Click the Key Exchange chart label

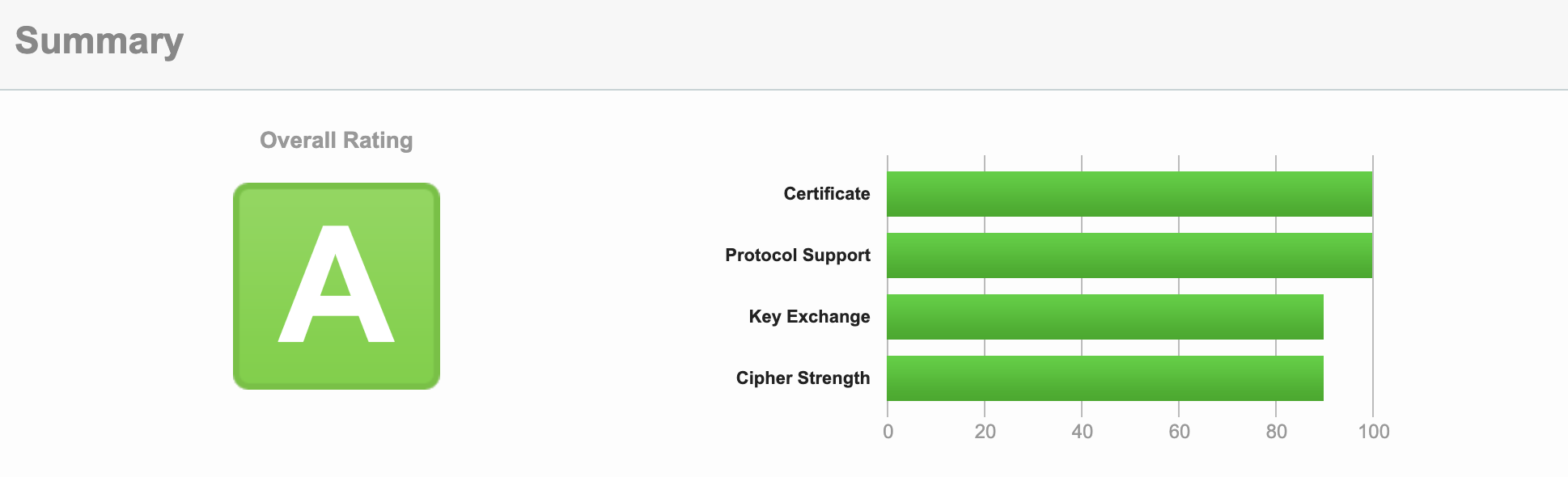[x=809, y=317]
